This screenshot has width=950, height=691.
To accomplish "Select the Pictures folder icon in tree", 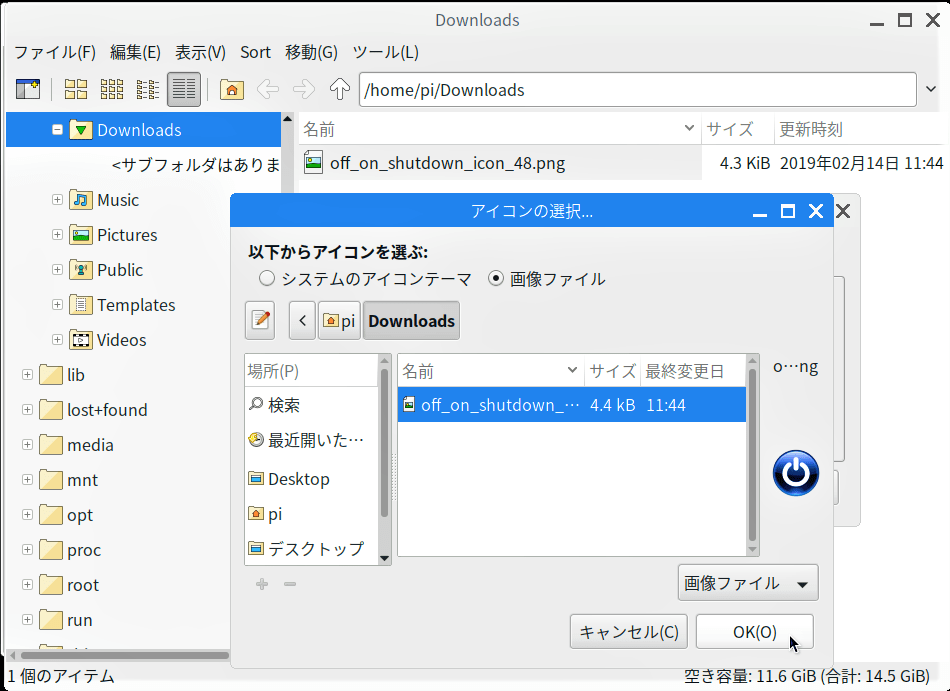I will [x=81, y=235].
